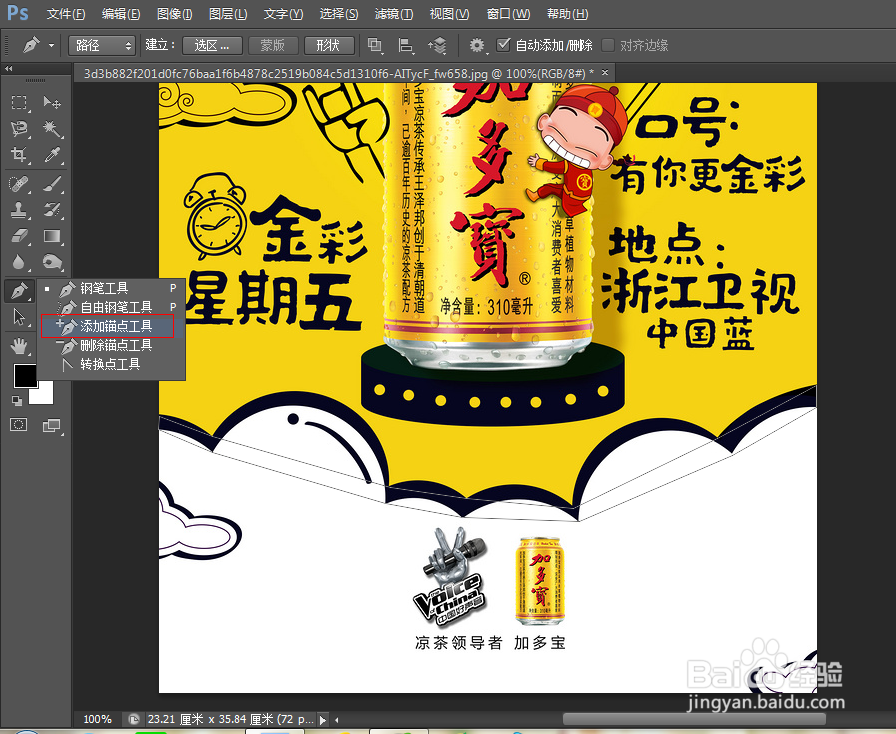Click the status bar document info icon
The height and width of the screenshot is (734, 896).
134,719
